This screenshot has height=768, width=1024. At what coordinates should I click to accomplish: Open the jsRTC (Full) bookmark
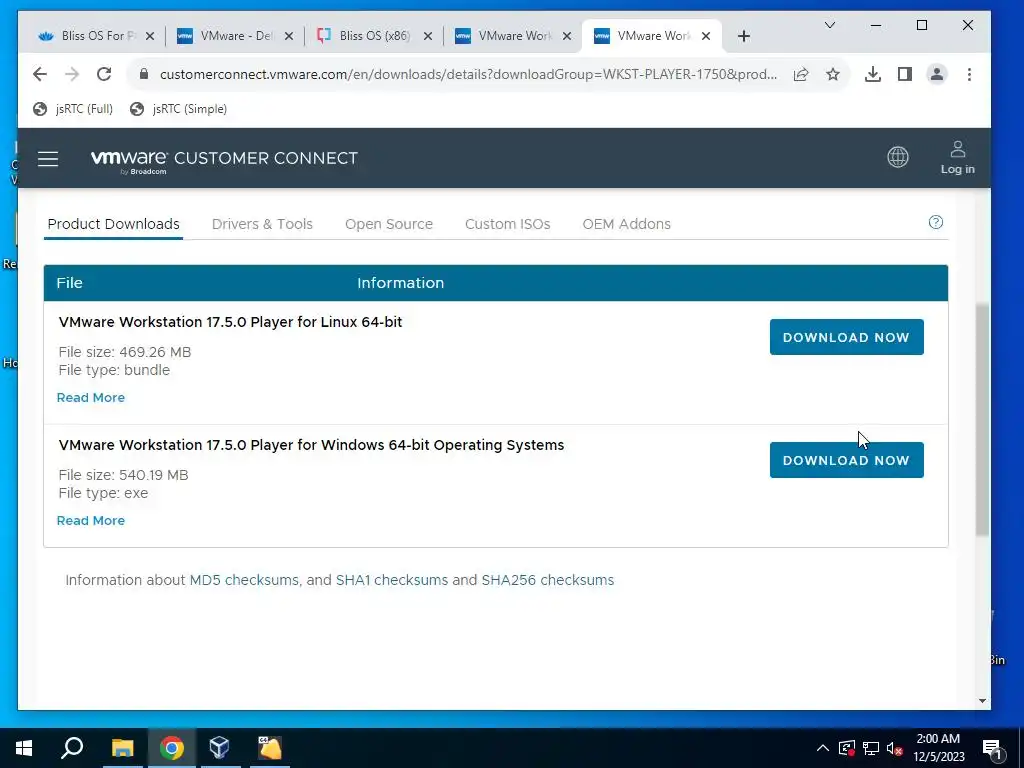tap(72, 109)
